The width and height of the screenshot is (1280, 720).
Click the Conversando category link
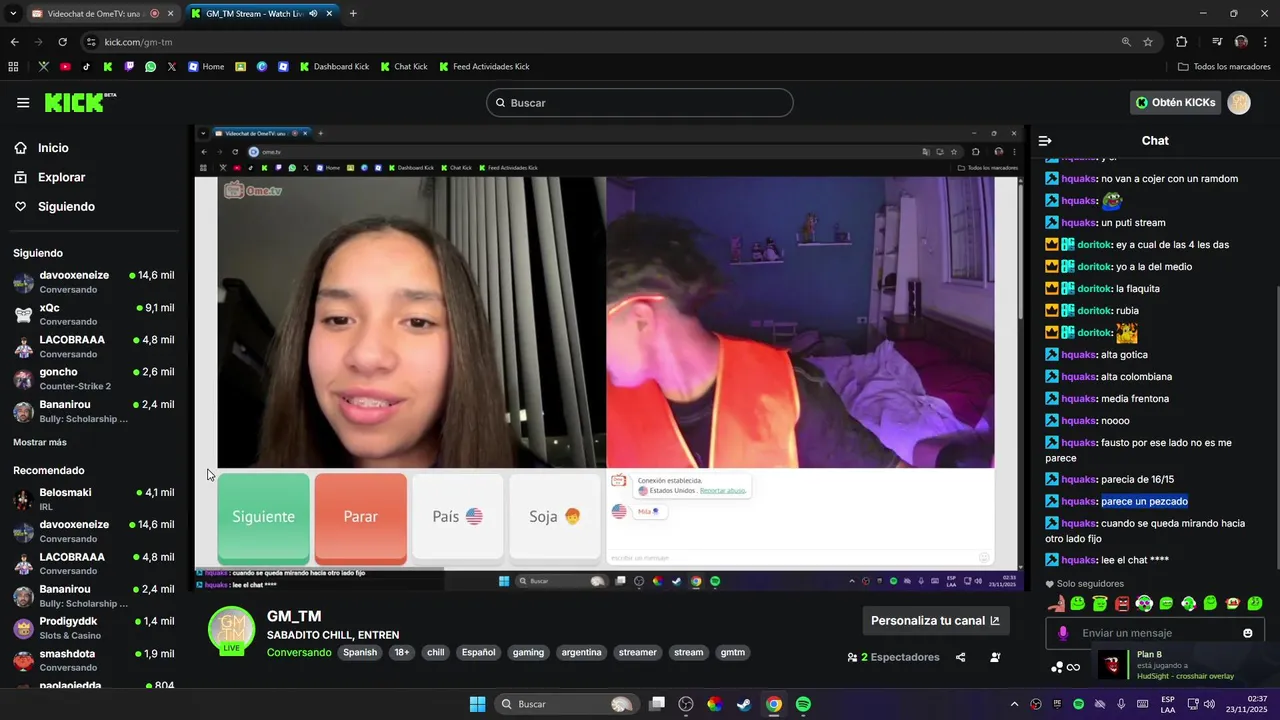point(299,652)
